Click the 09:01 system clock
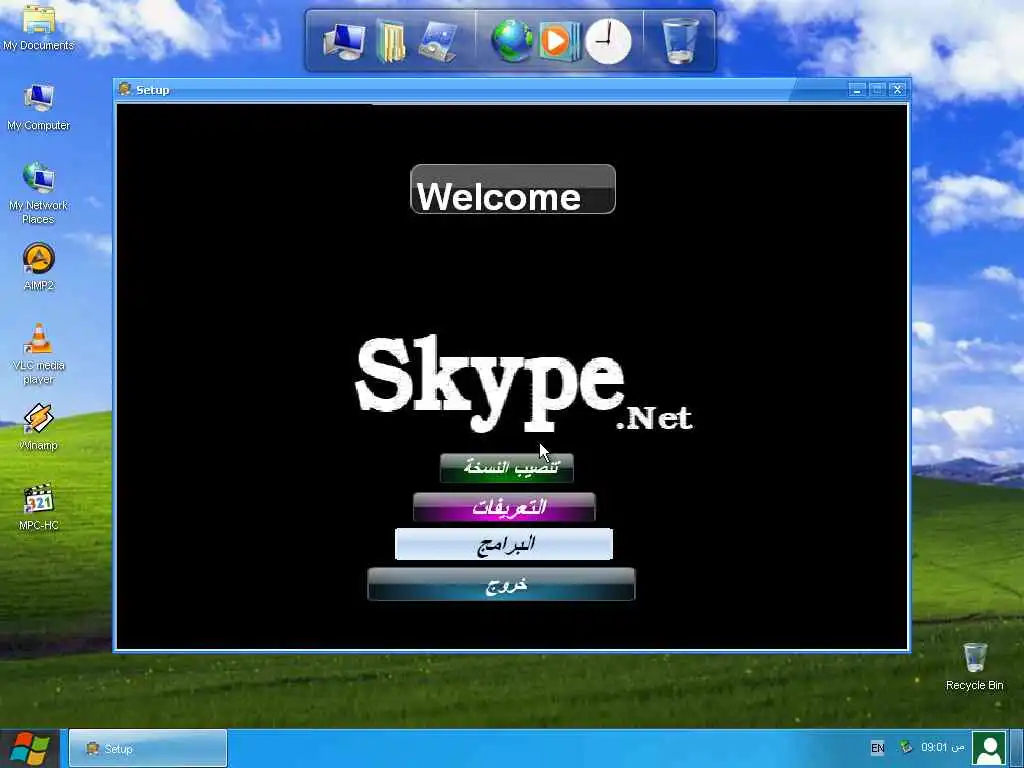 click(x=942, y=747)
